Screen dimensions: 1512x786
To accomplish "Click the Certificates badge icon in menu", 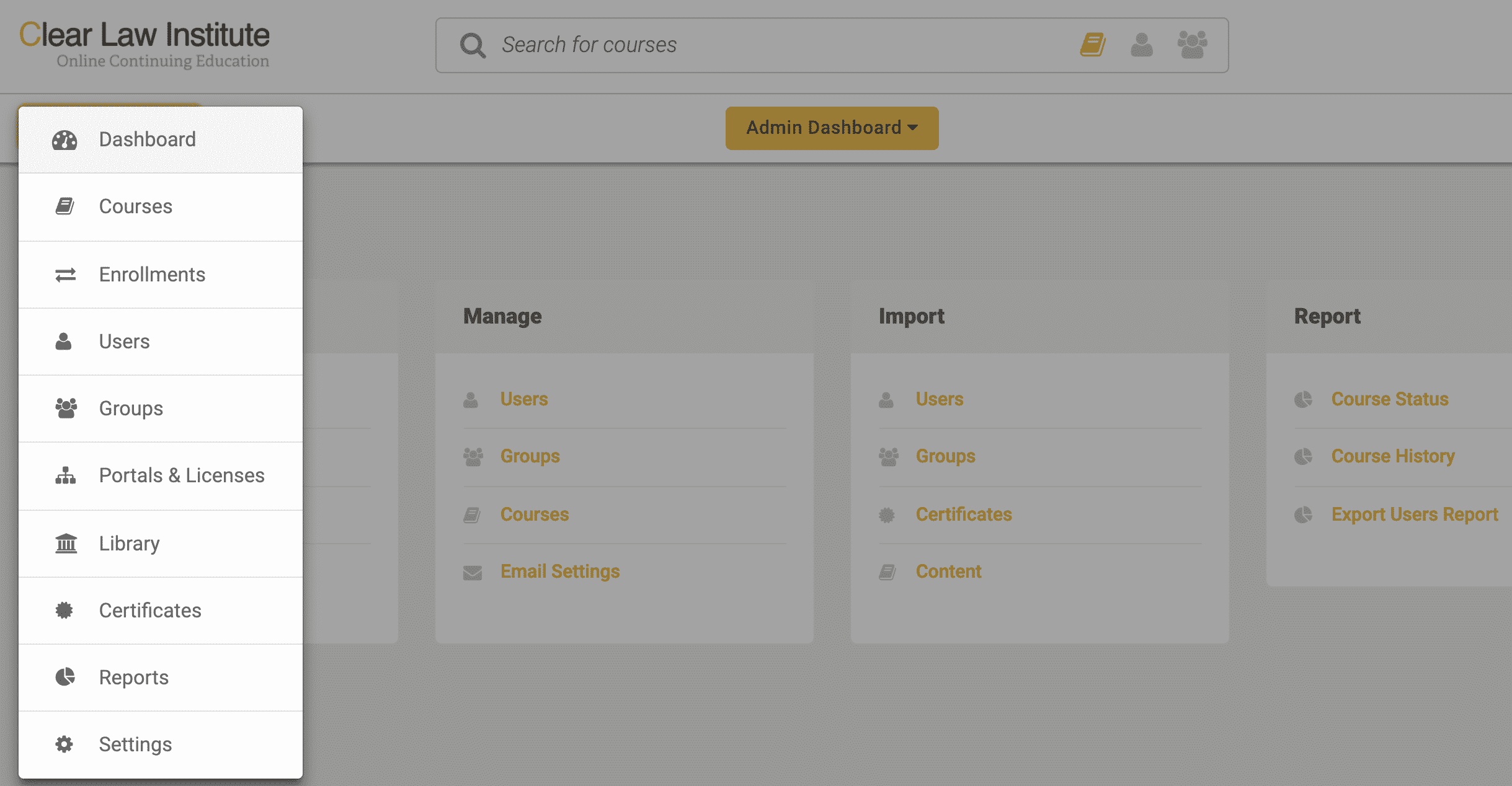I will [x=64, y=611].
